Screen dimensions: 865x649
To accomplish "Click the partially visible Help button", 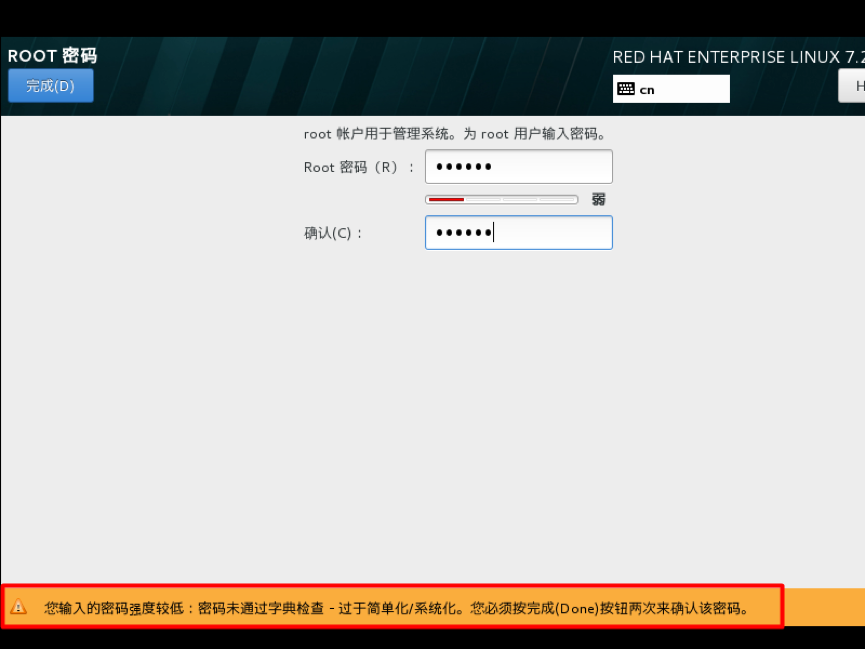I will 852,86.
